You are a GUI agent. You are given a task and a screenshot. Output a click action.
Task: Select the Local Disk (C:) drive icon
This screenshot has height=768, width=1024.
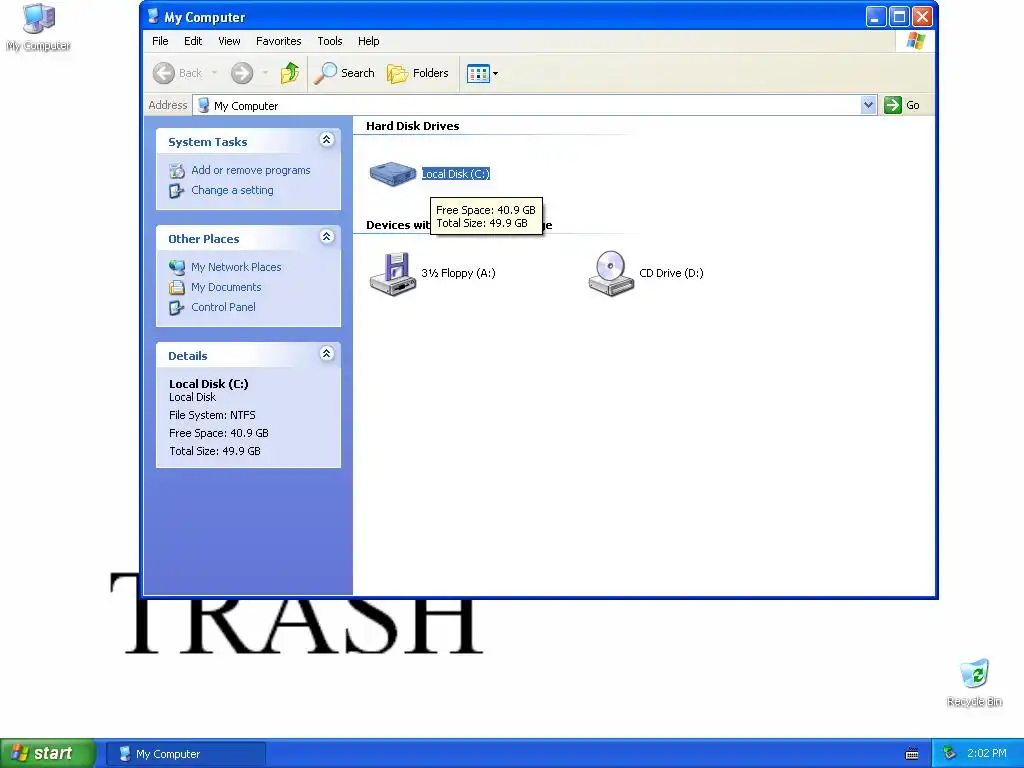[x=392, y=174]
